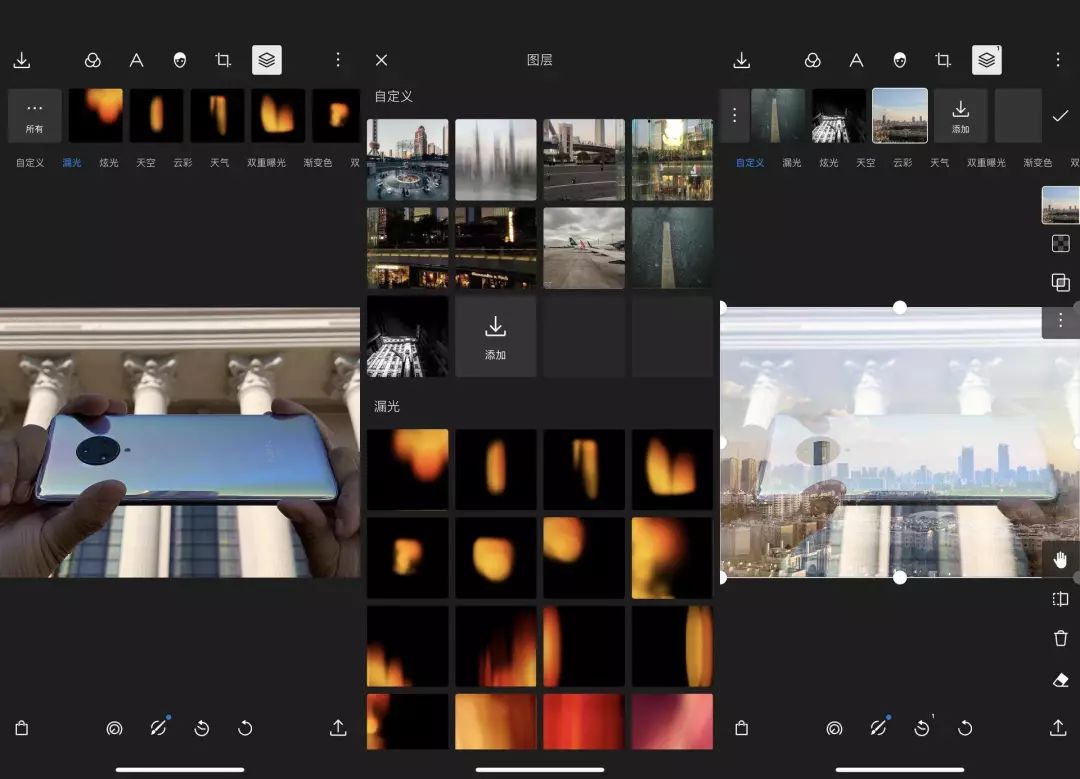1080x779 pixels.
Task: Close the 图层 layers panel
Action: coord(381,60)
